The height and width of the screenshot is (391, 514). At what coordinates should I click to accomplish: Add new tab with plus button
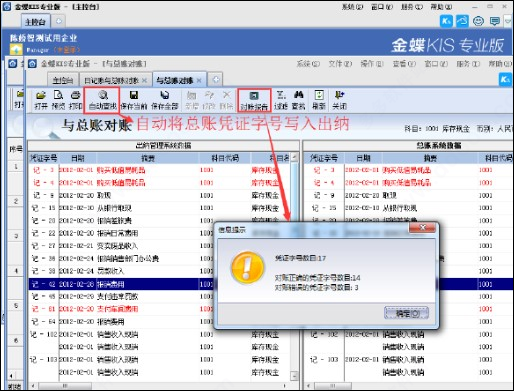point(216,80)
